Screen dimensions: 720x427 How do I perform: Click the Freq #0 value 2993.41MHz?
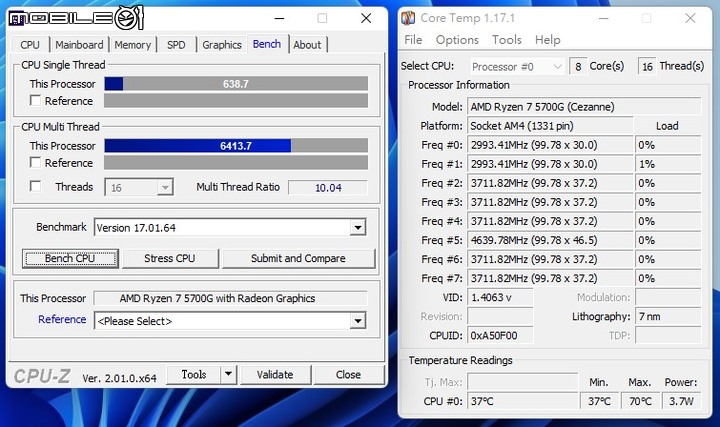550,145
